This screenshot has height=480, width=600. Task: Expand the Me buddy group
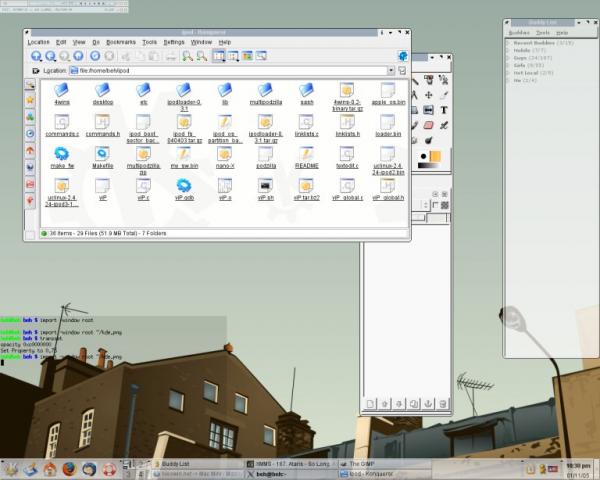click(x=509, y=80)
